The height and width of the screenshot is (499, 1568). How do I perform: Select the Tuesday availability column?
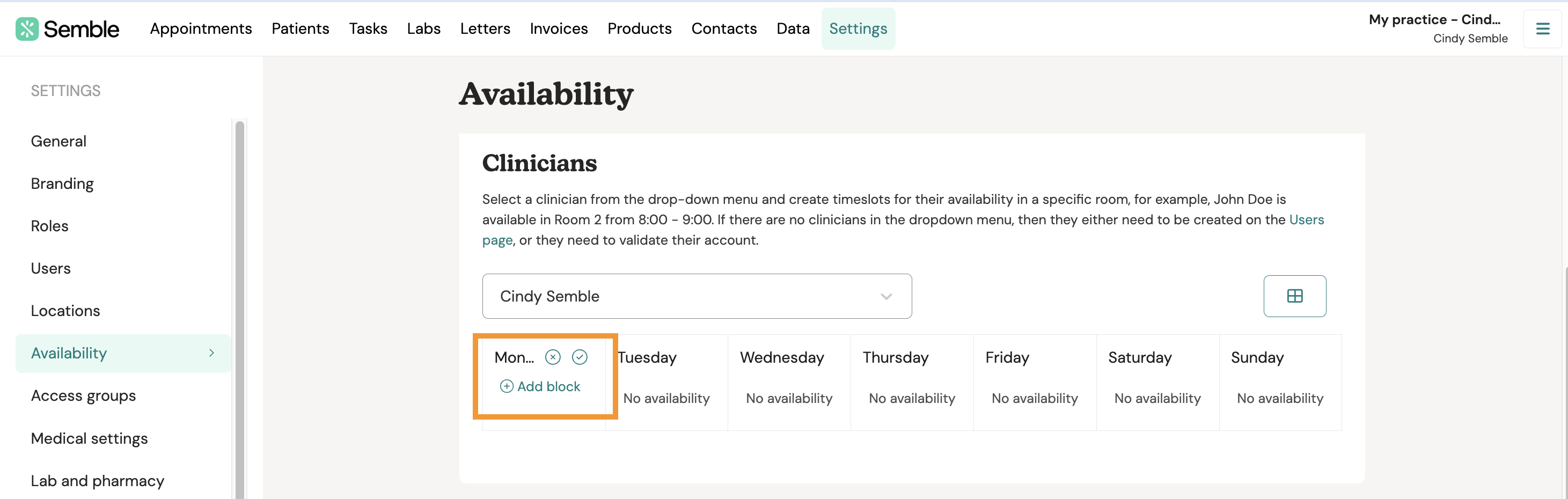coord(666,382)
